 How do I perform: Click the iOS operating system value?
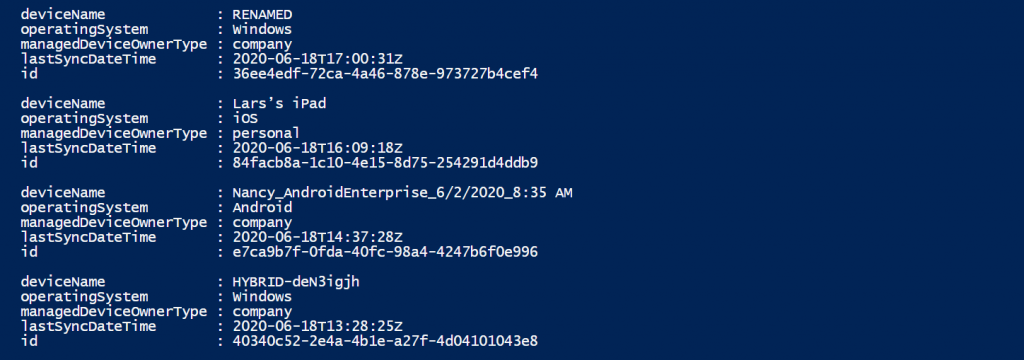click(246, 118)
